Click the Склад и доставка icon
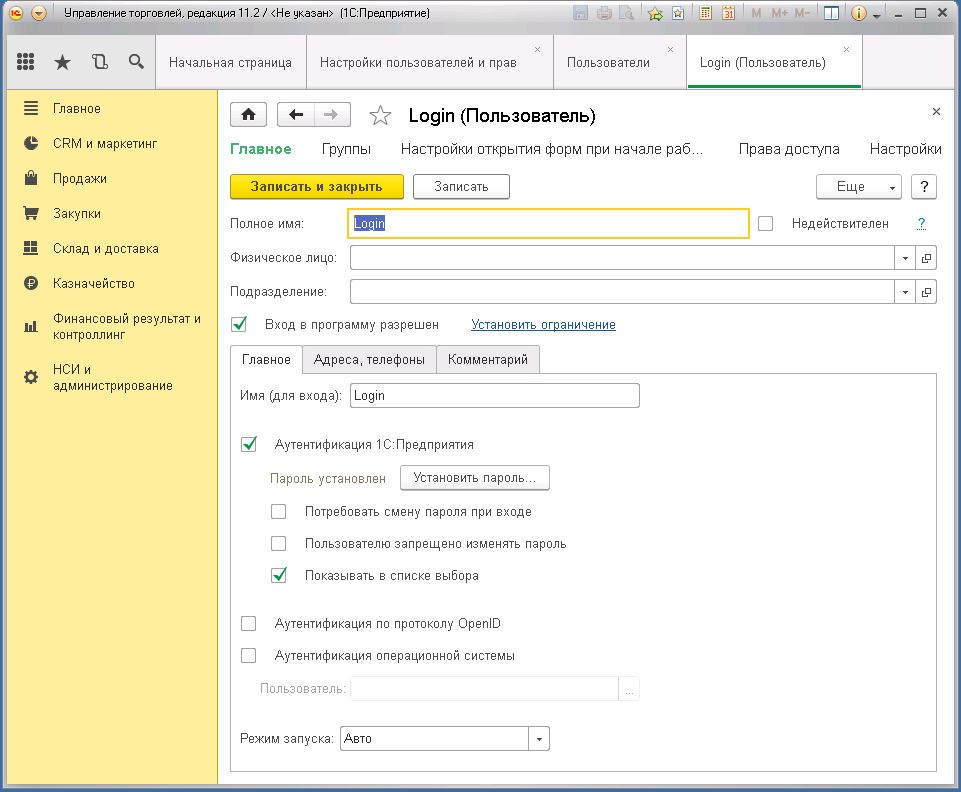The image size is (961, 792). 31,248
